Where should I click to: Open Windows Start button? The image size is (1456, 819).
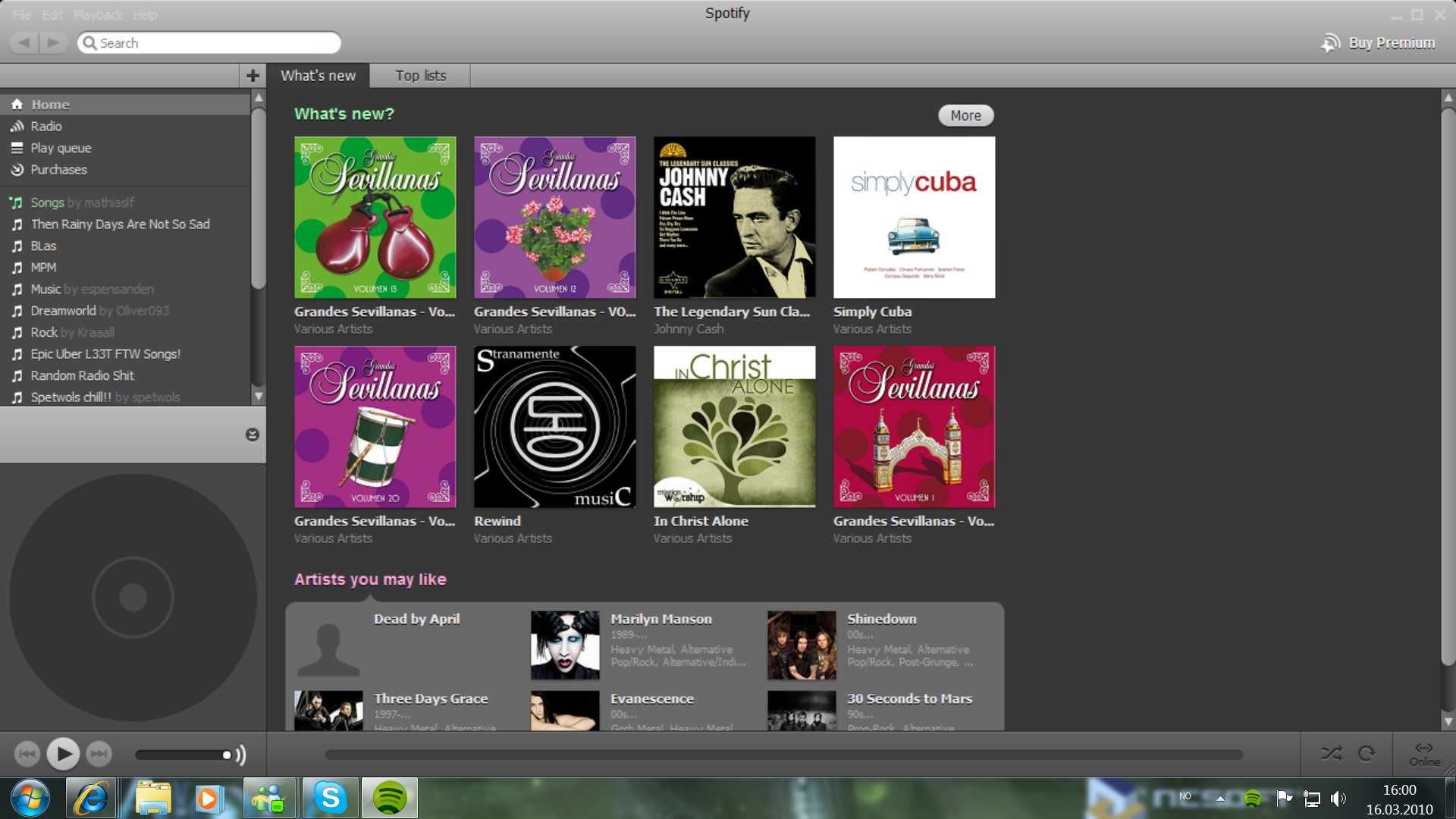[x=30, y=798]
